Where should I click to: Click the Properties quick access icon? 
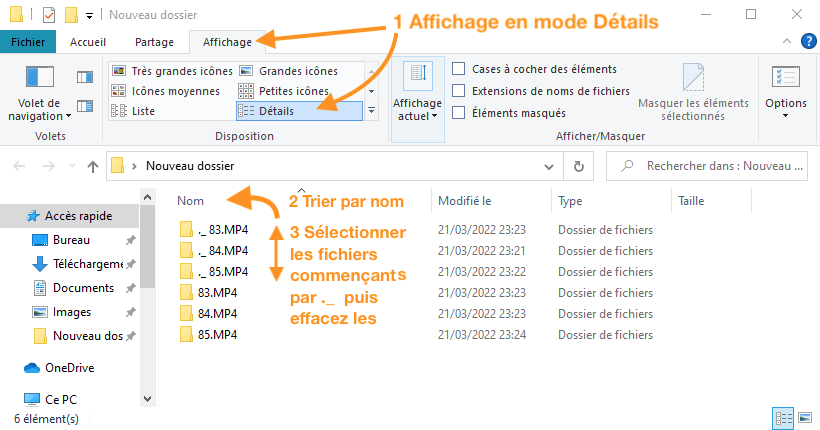click(49, 15)
